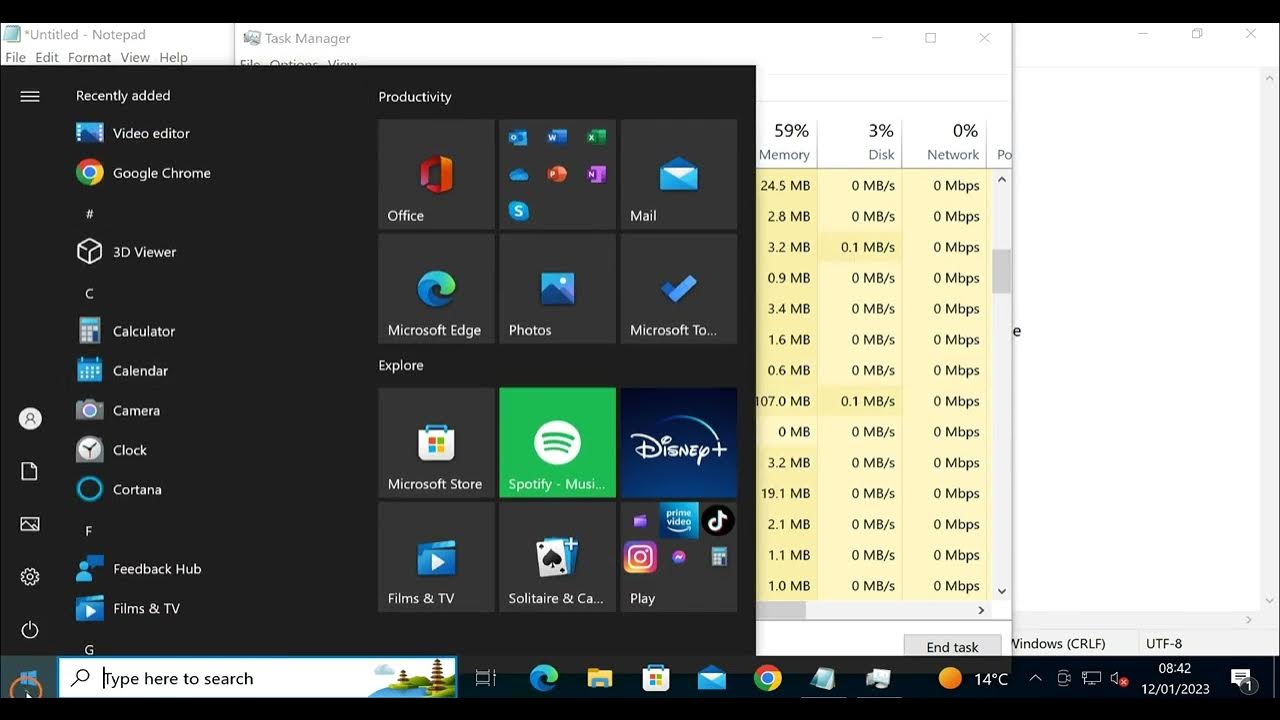
Task: Click End task in Task Manager
Action: click(952, 647)
